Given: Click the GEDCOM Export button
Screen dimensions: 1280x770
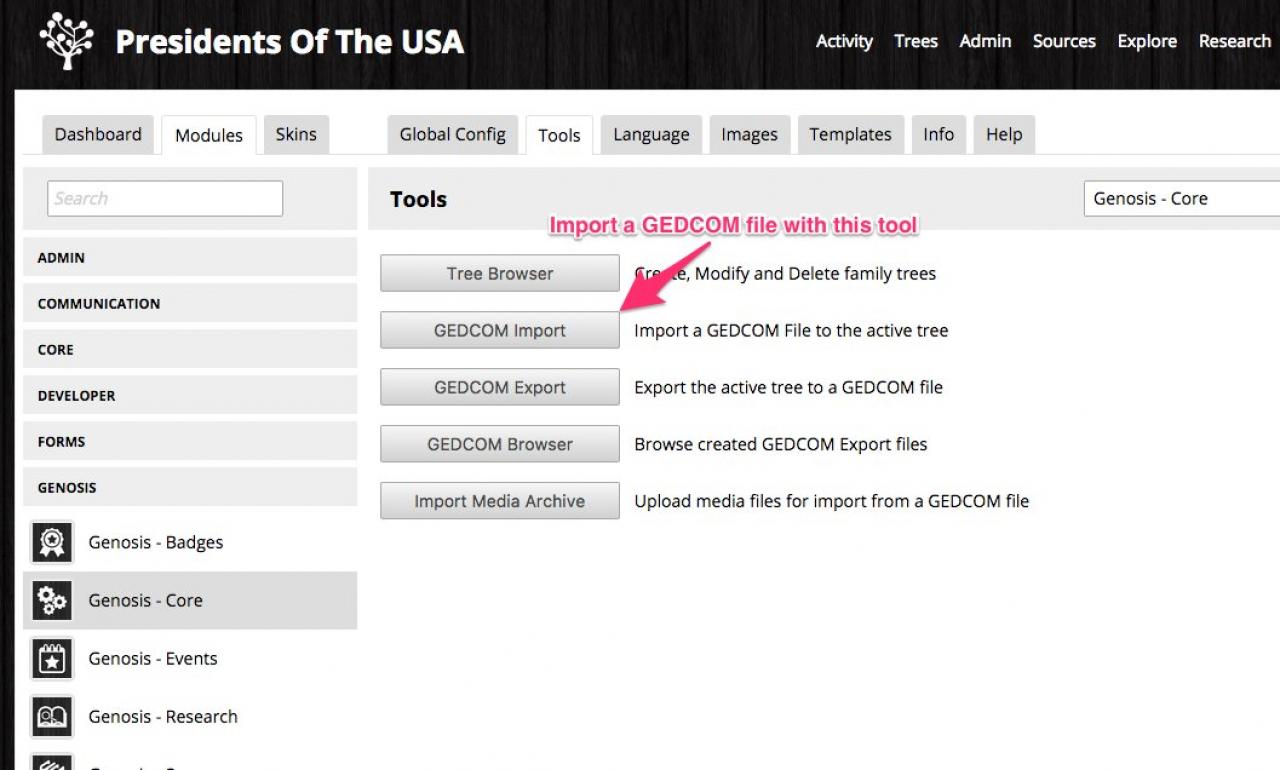Looking at the screenshot, I should (500, 387).
